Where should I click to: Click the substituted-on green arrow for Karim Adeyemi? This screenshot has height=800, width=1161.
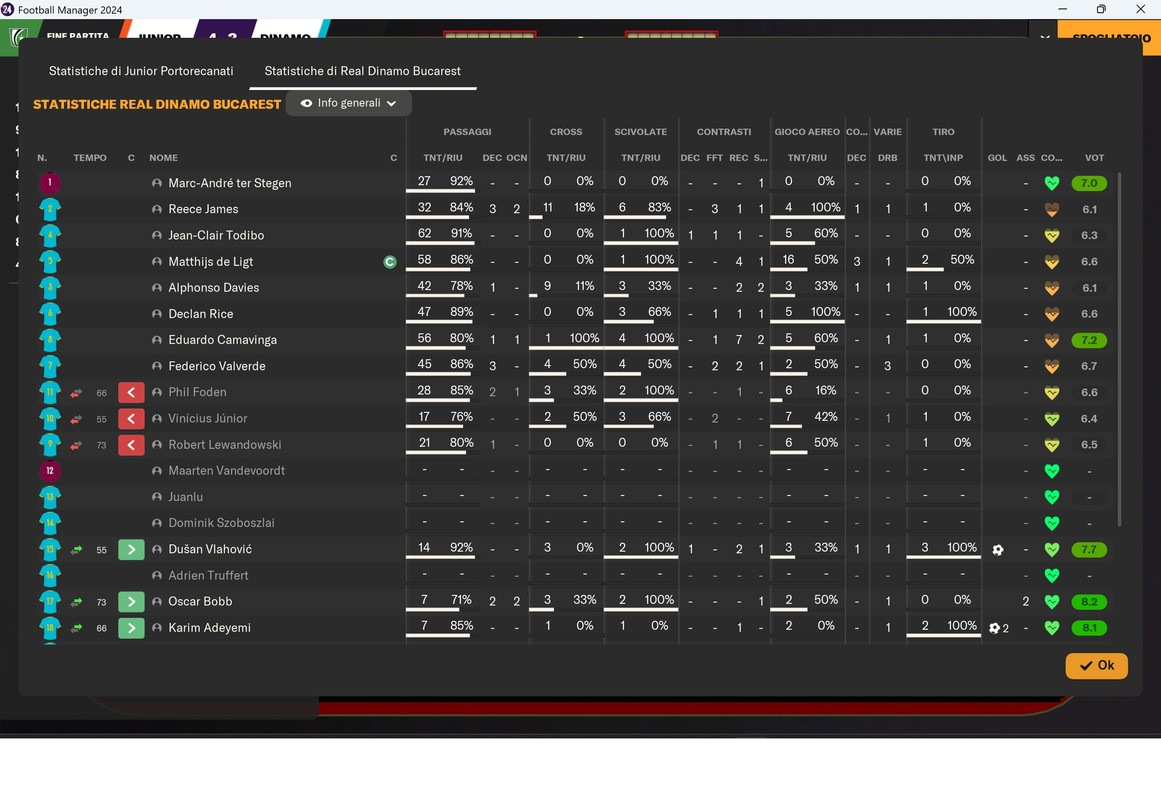(x=131, y=627)
